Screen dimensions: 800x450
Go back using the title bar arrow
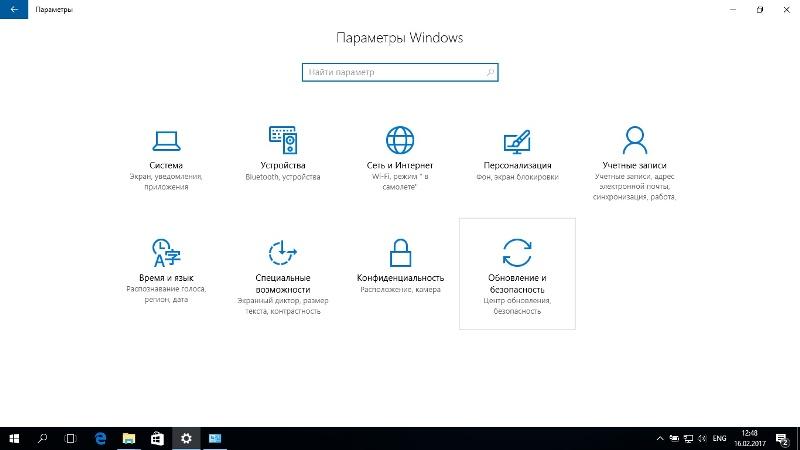[x=14, y=9]
